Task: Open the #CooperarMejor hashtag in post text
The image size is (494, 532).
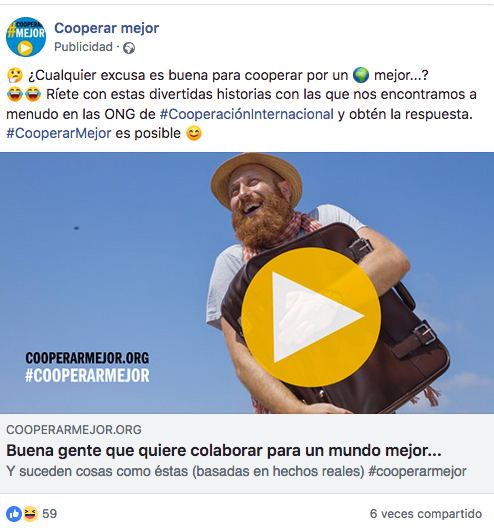Action: coord(59,133)
